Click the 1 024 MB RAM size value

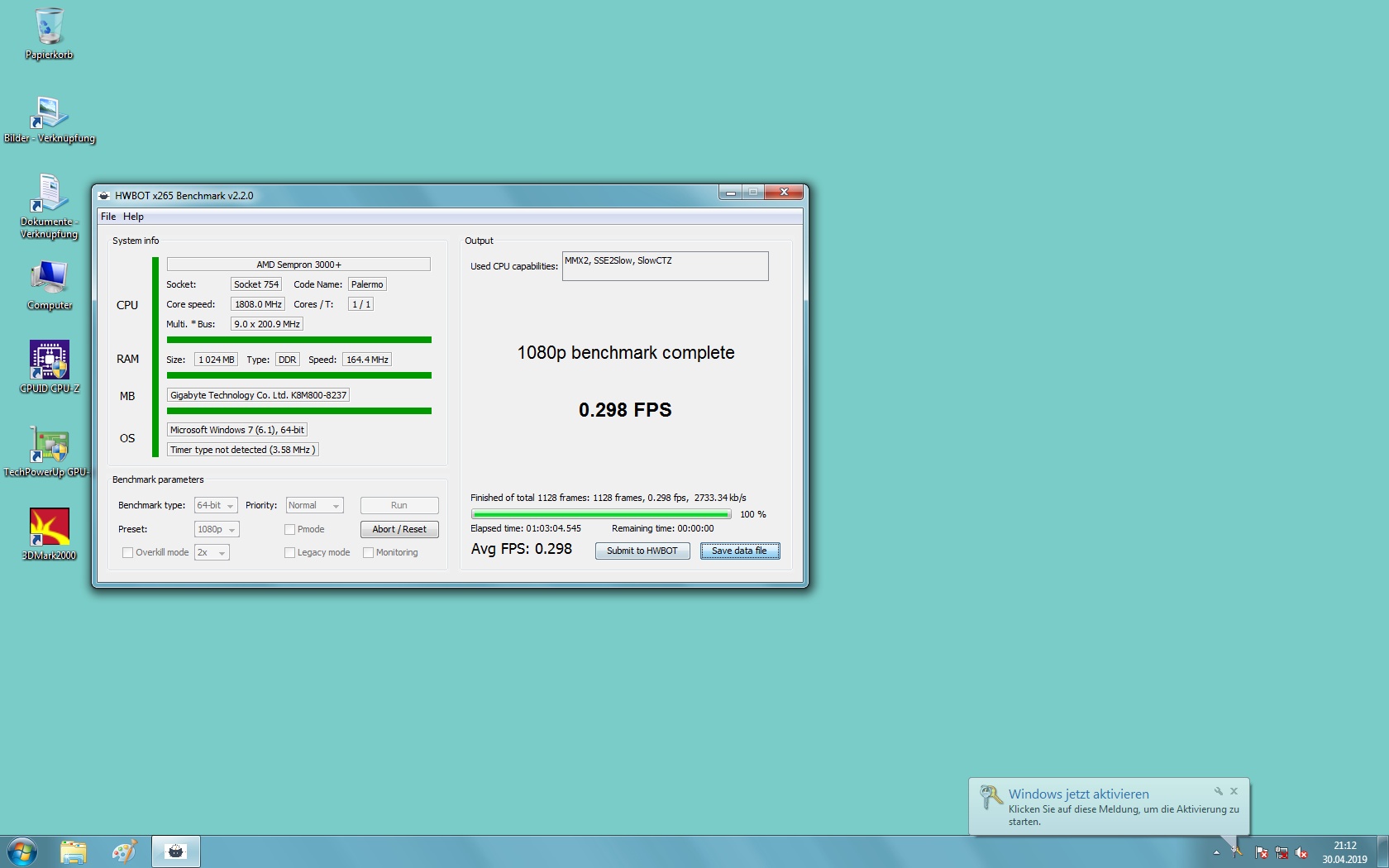coord(217,360)
